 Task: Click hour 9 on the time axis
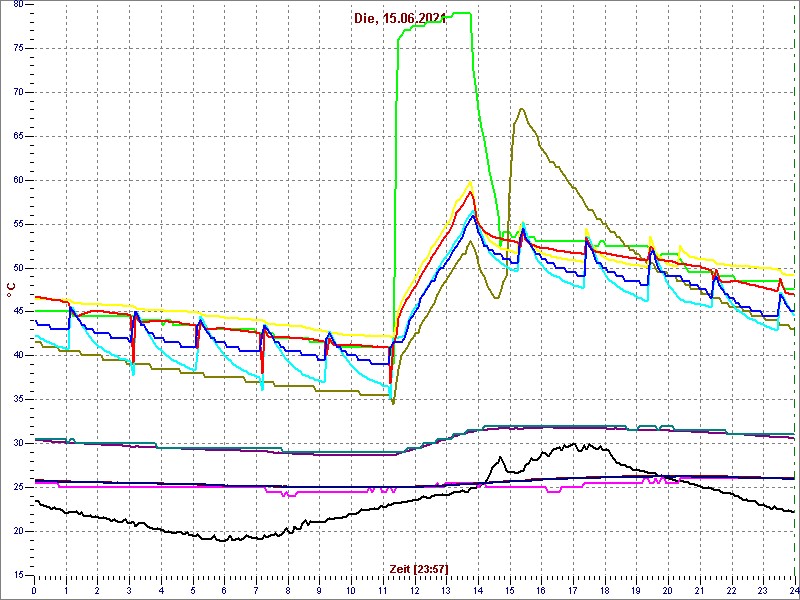[319, 591]
